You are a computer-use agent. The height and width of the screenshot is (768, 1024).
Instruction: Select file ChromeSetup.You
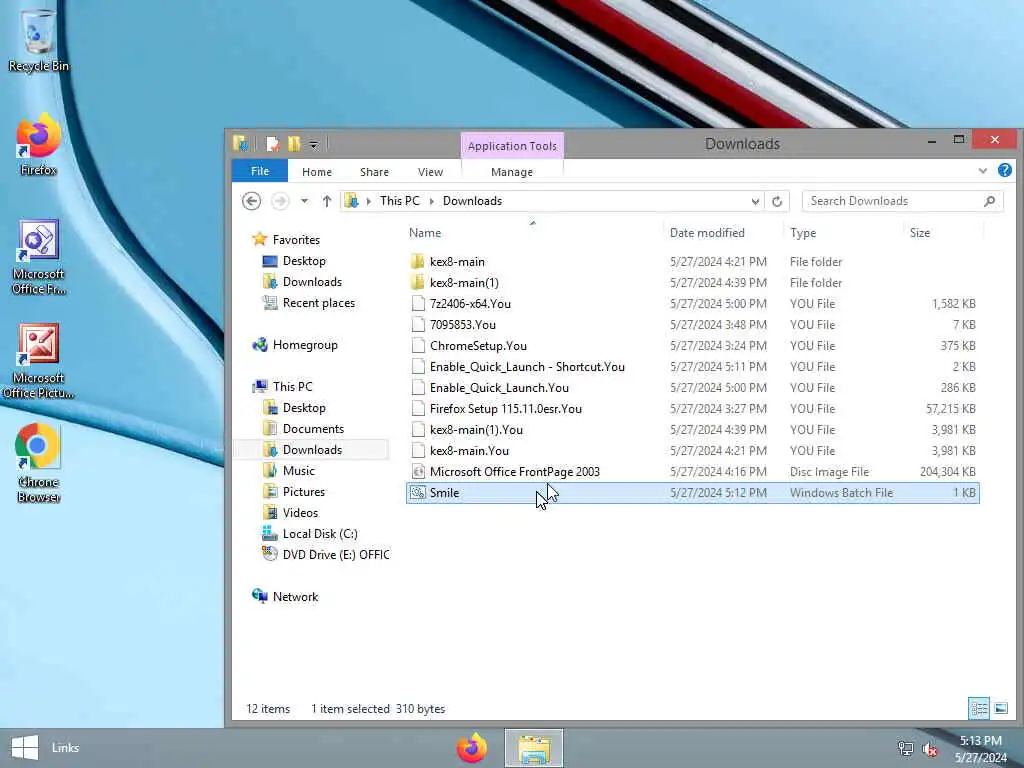tap(692, 345)
